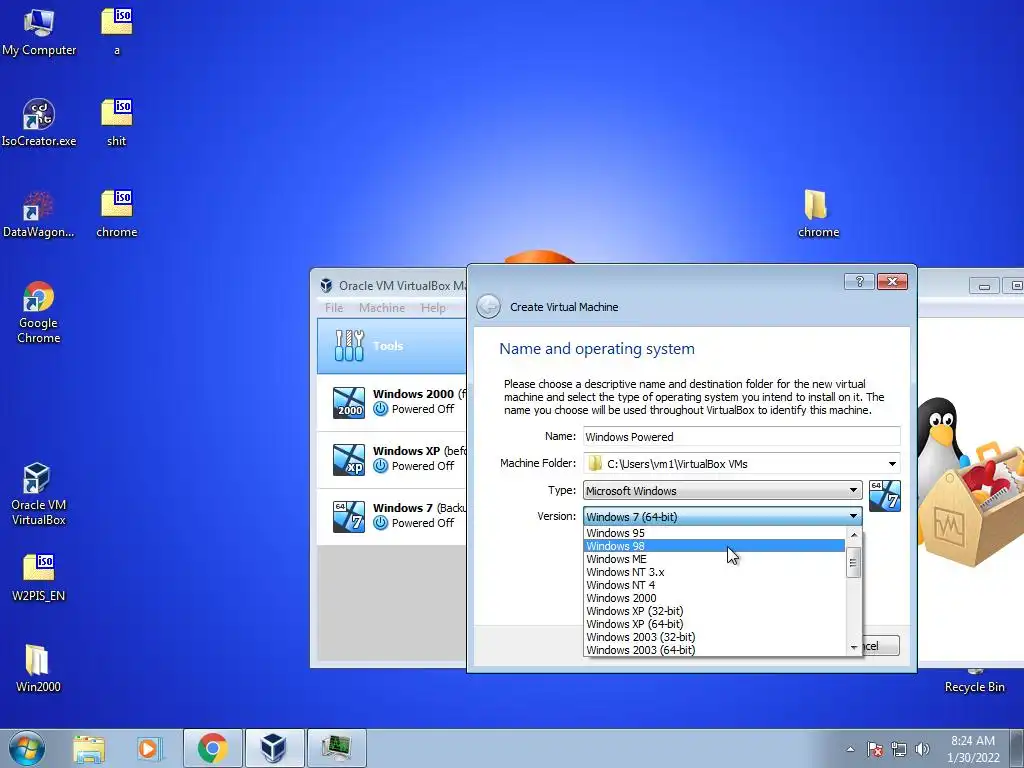Image resolution: width=1024 pixels, height=768 pixels.
Task: Select the Win2000 folder icon
Action: [x=39, y=668]
